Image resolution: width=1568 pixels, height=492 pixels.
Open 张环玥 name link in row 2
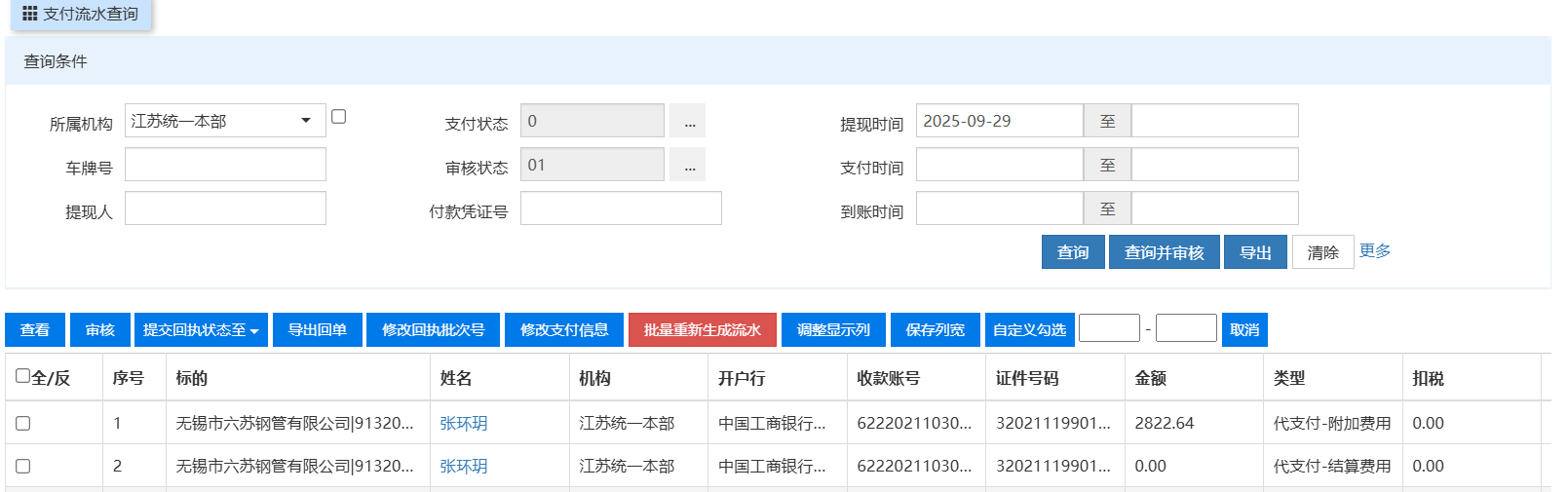pos(464,466)
